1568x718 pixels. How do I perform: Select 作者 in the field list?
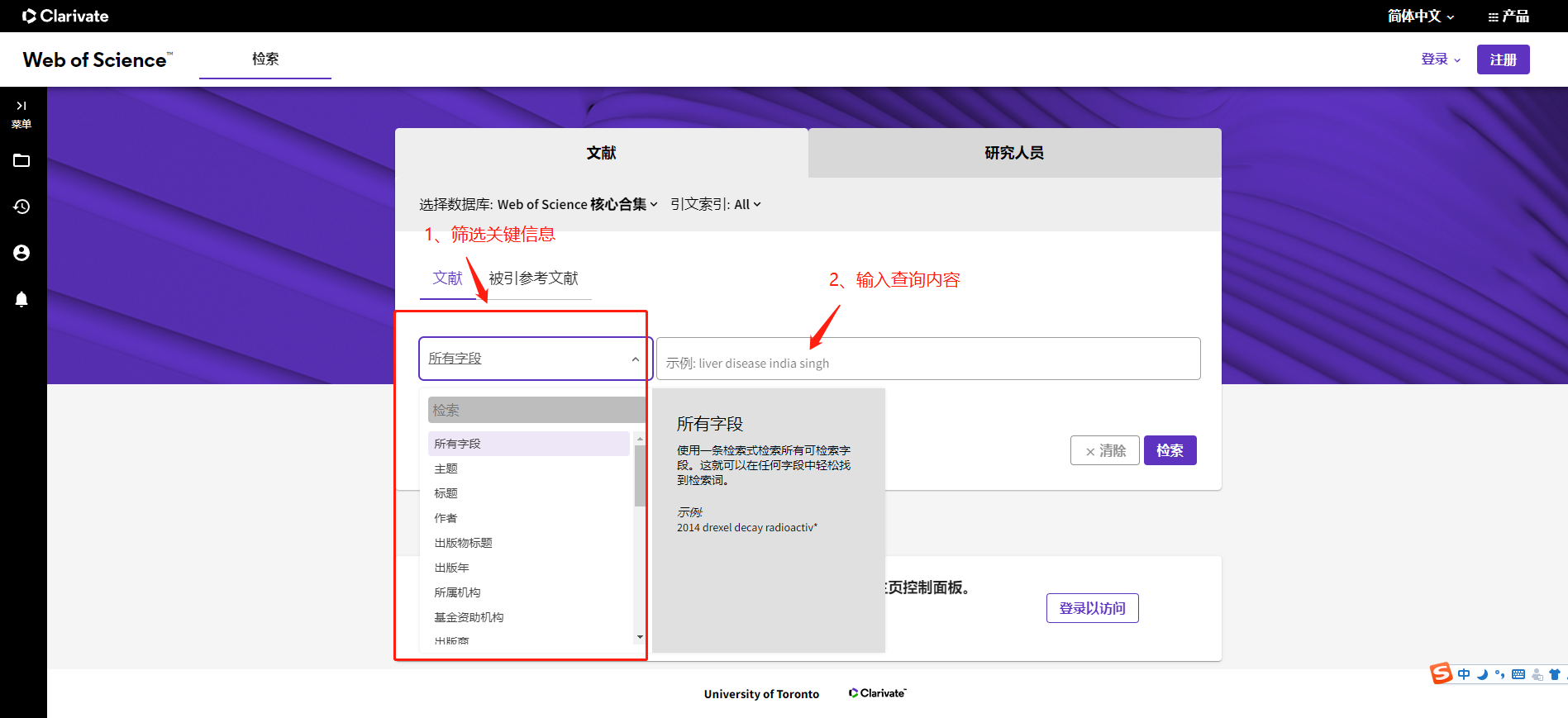point(529,518)
